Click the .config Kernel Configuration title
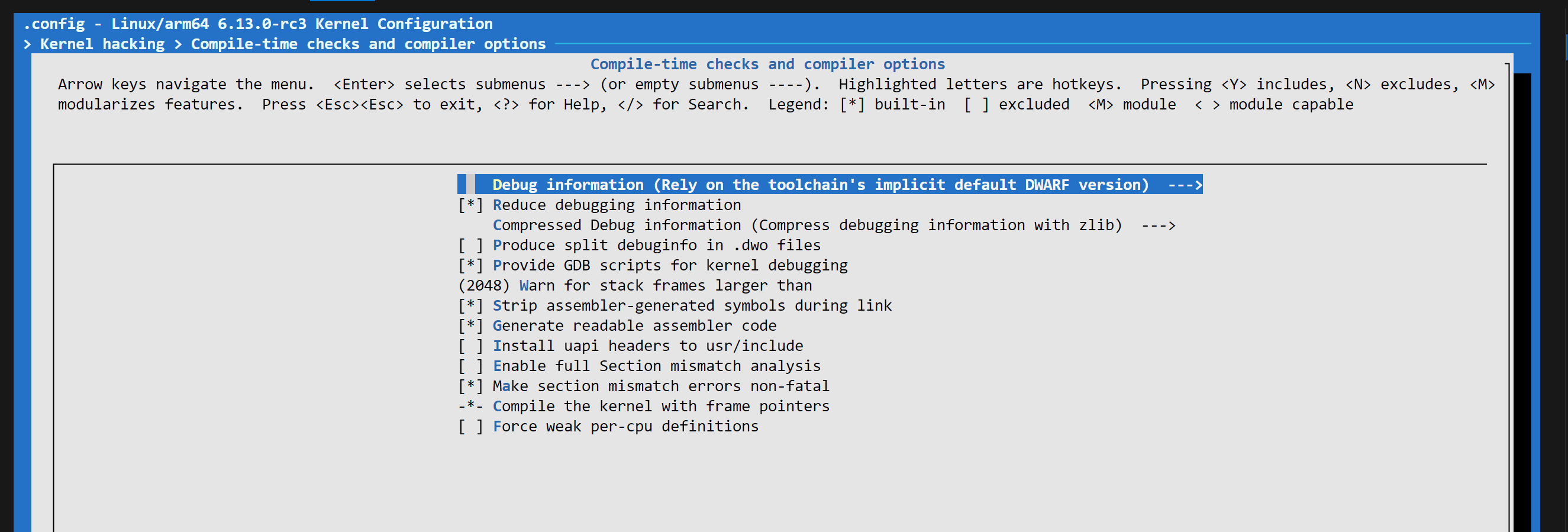The height and width of the screenshot is (532, 1568). (x=257, y=24)
